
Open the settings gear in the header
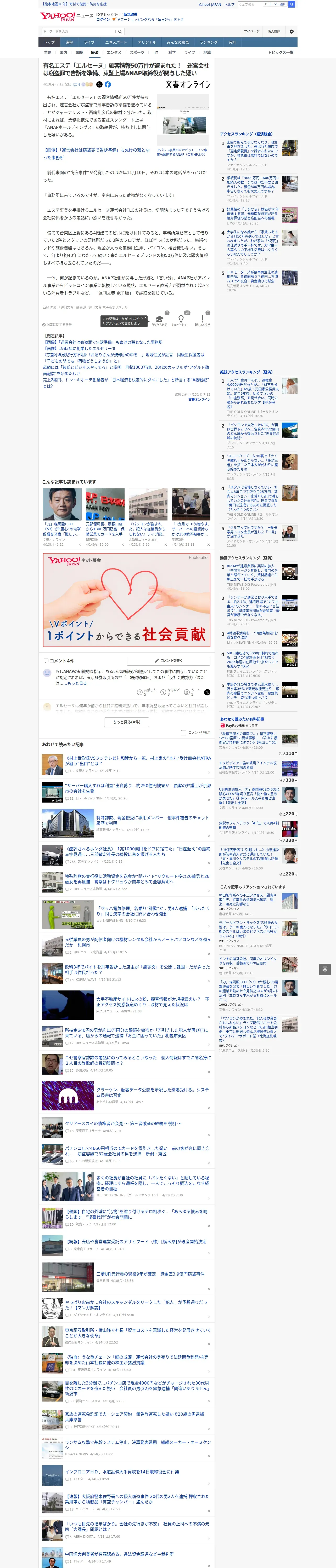pos(292,31)
